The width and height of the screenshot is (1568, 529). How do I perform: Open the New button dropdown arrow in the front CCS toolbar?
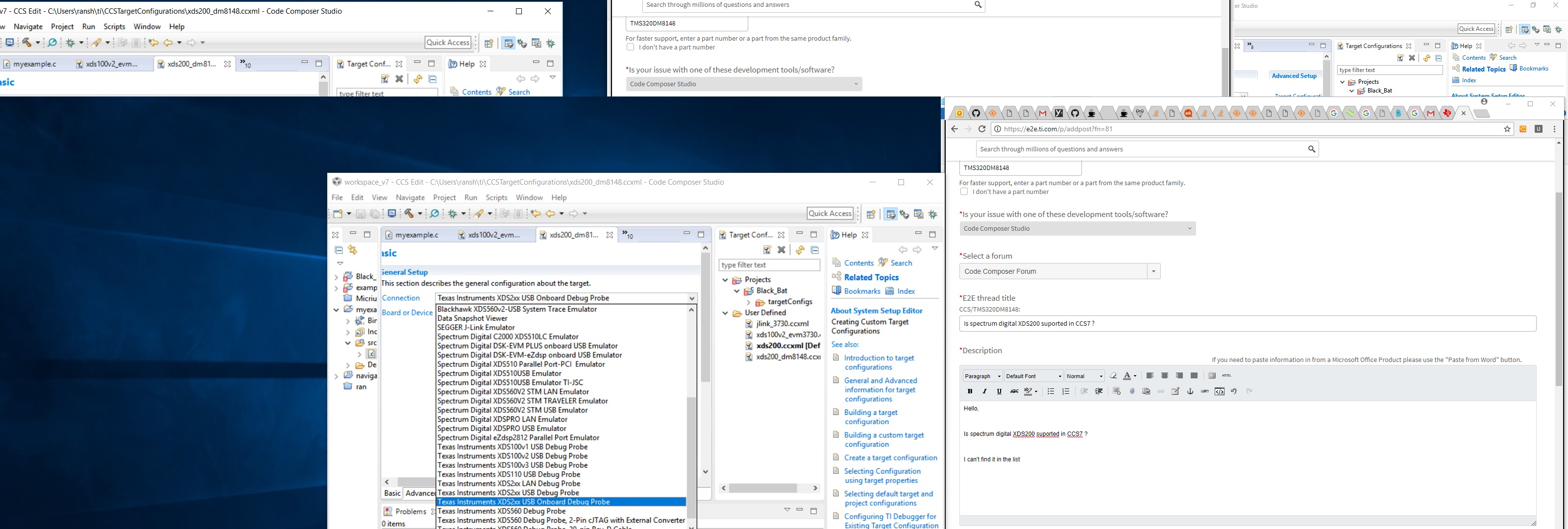pos(348,214)
